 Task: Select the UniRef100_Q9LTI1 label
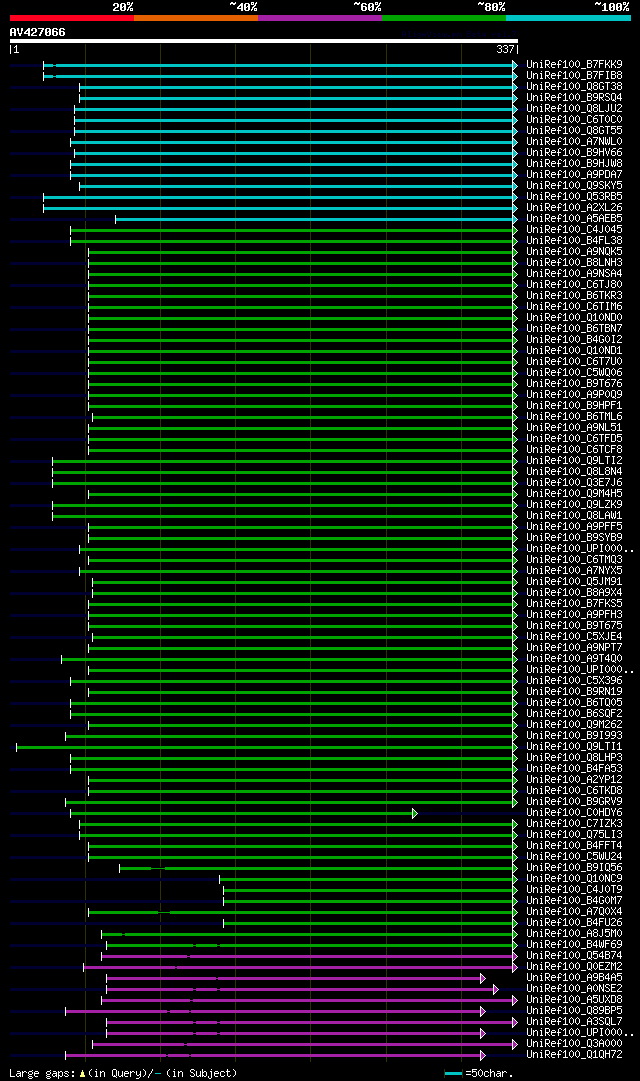(x=574, y=747)
